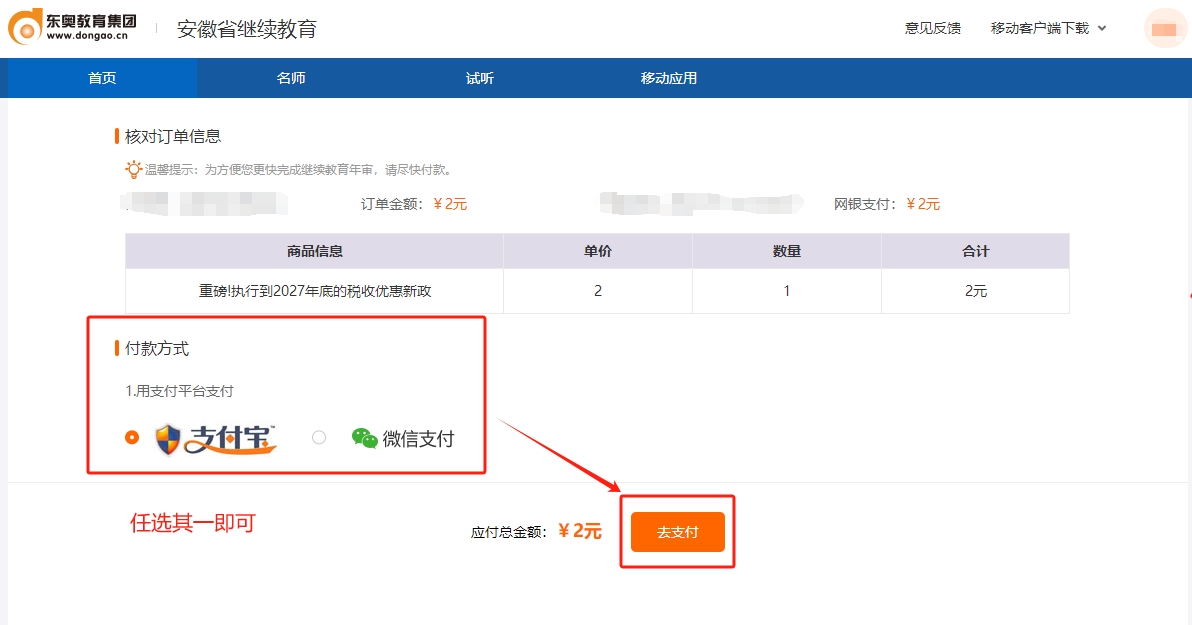Select the WeChat Pay radio button
The image size is (1192, 625).
pos(318,437)
